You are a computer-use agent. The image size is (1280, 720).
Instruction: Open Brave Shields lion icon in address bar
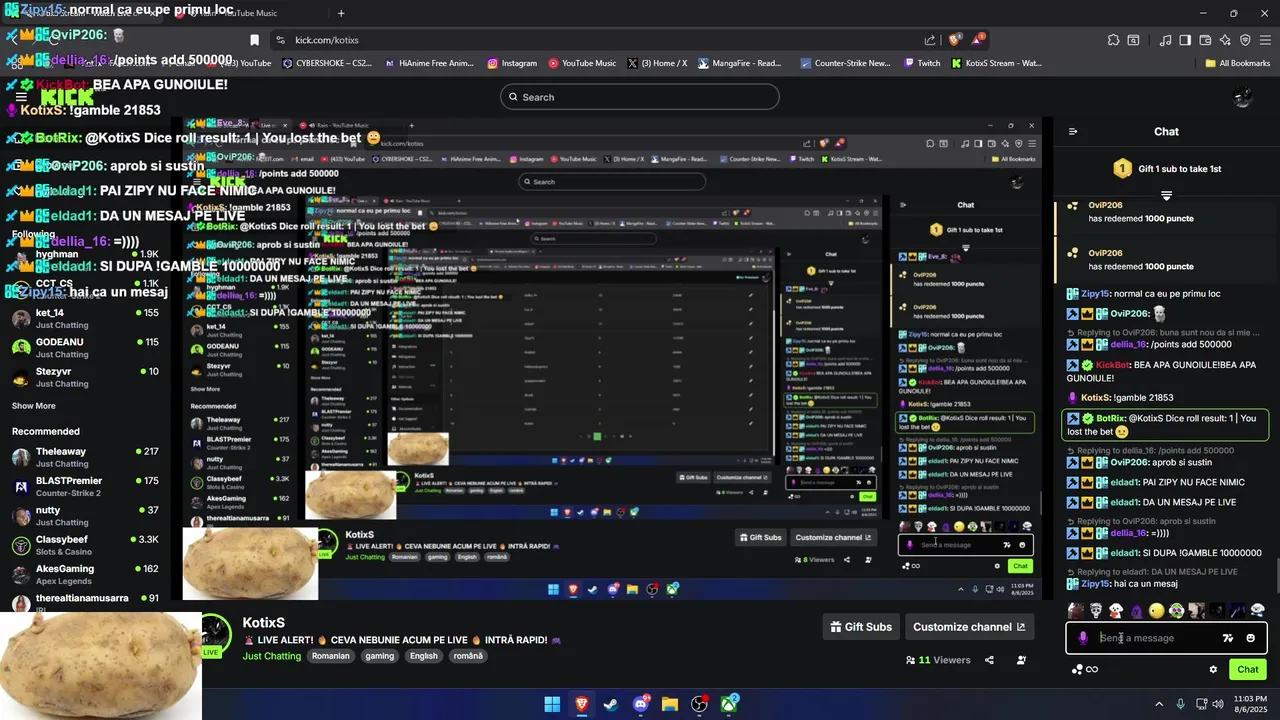tap(955, 40)
